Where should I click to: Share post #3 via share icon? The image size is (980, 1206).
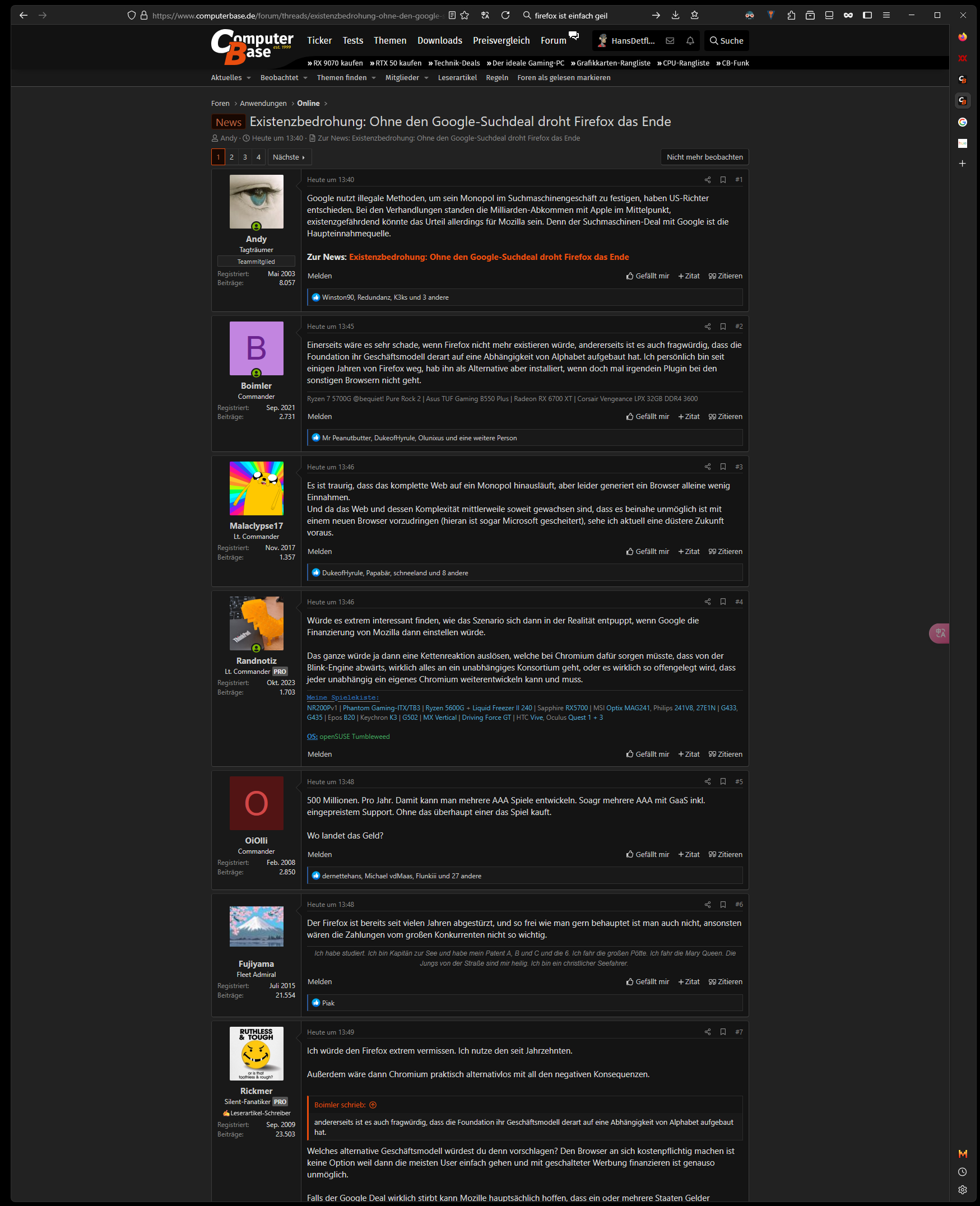coord(707,467)
